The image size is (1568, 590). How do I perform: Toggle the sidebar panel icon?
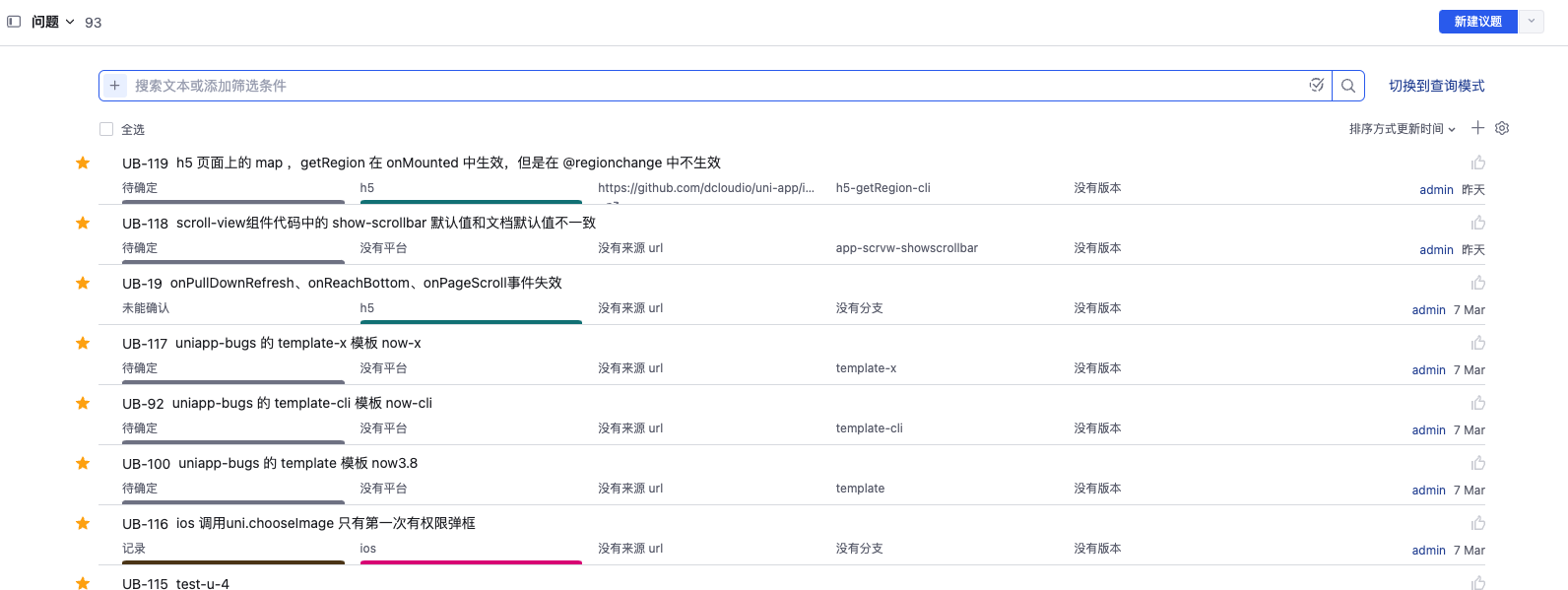14,22
